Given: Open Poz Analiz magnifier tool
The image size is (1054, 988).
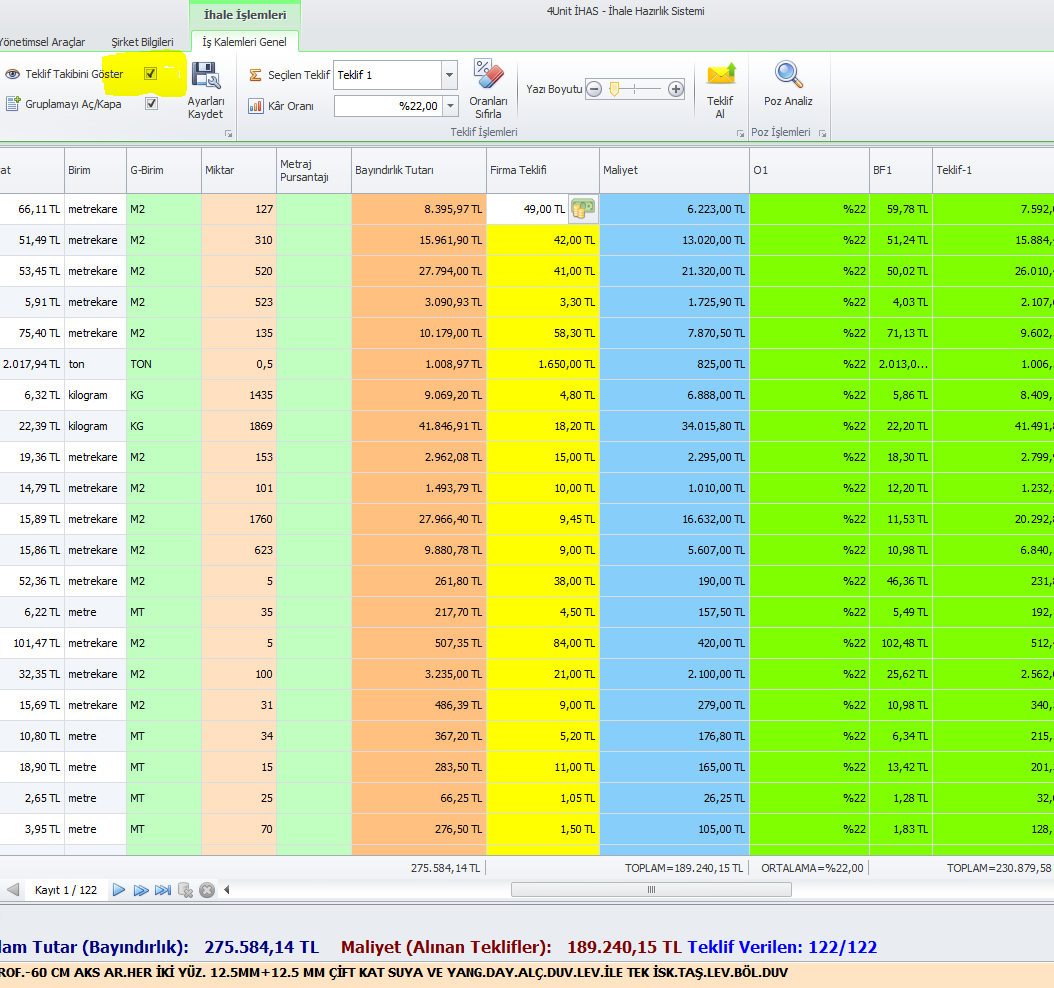Looking at the screenshot, I should click(788, 75).
